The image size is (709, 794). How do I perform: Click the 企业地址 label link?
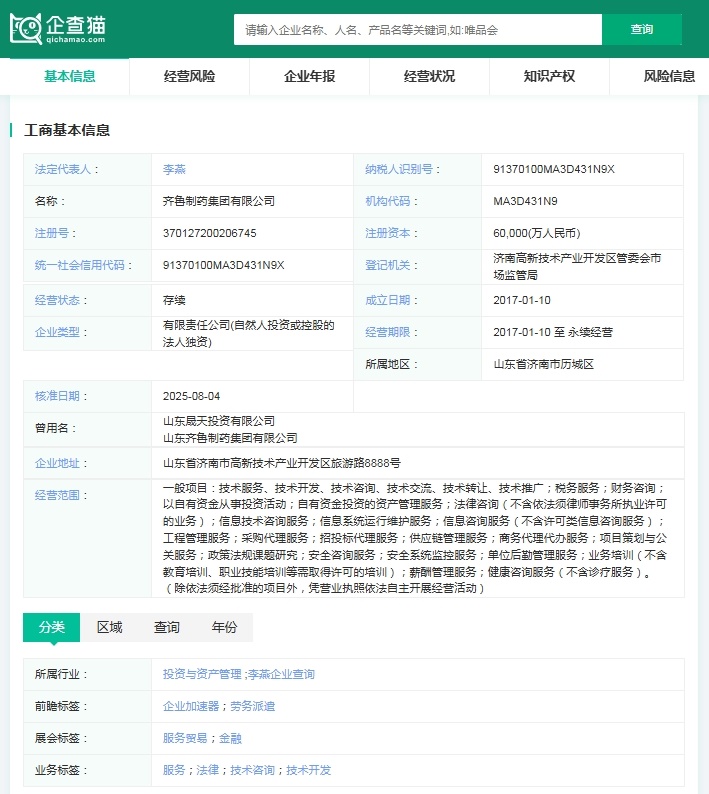pyautogui.click(x=57, y=463)
